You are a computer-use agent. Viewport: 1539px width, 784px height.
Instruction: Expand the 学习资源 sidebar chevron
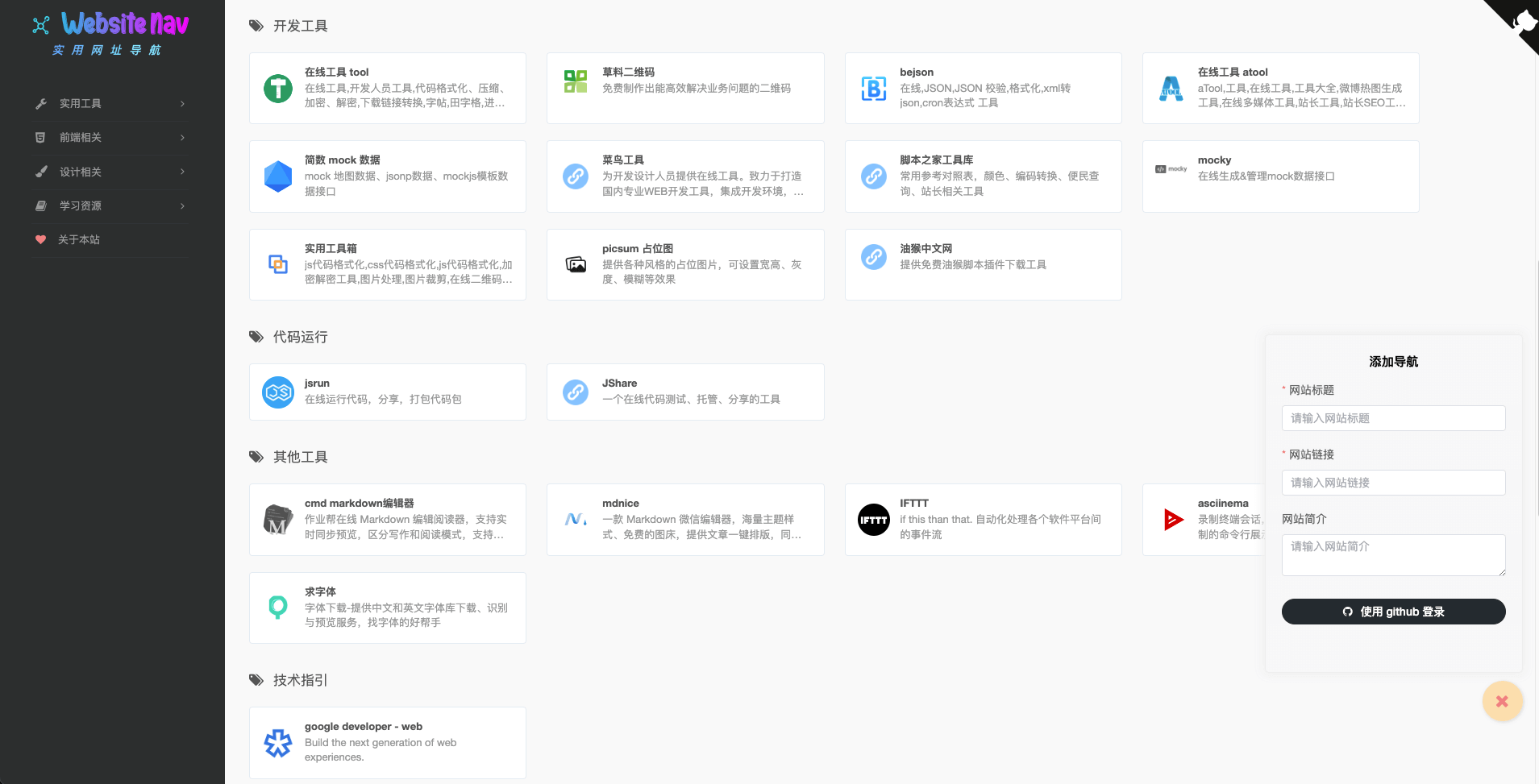[x=182, y=206]
